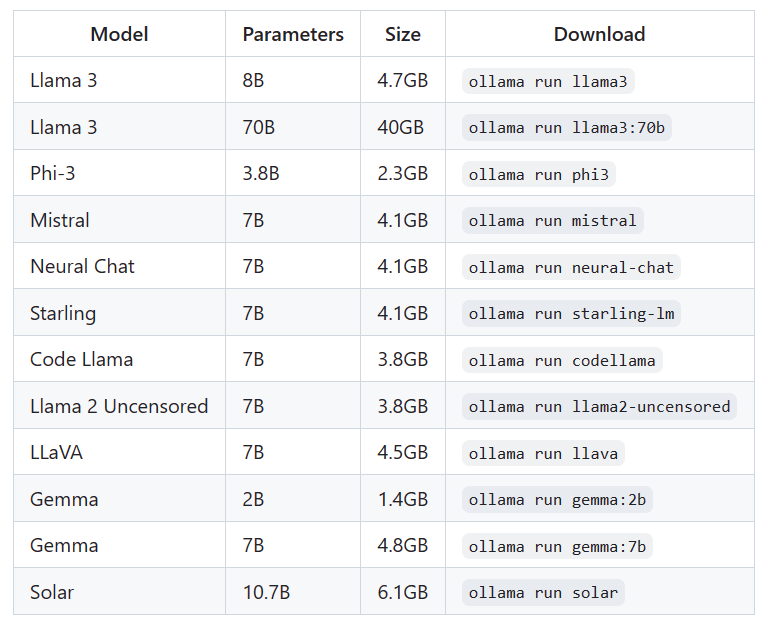
Task: Click the 'ollama run gemma:2b' command
Action: pyautogui.click(x=557, y=499)
